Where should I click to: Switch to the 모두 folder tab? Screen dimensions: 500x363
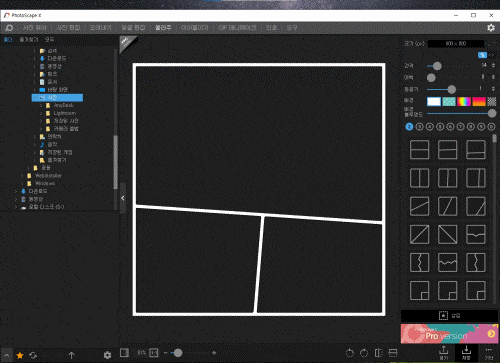pos(49,40)
